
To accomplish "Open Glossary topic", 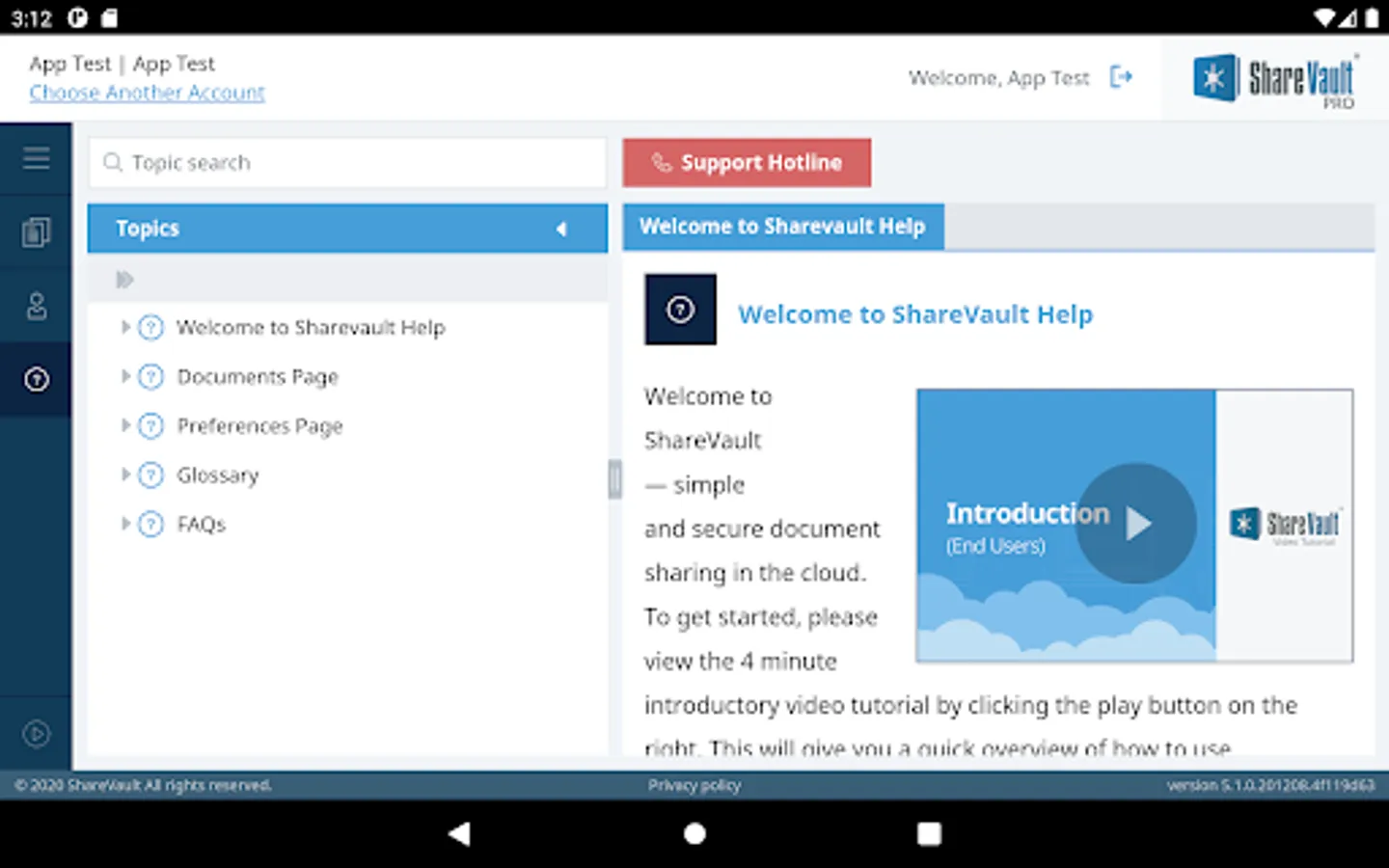I will click(218, 475).
